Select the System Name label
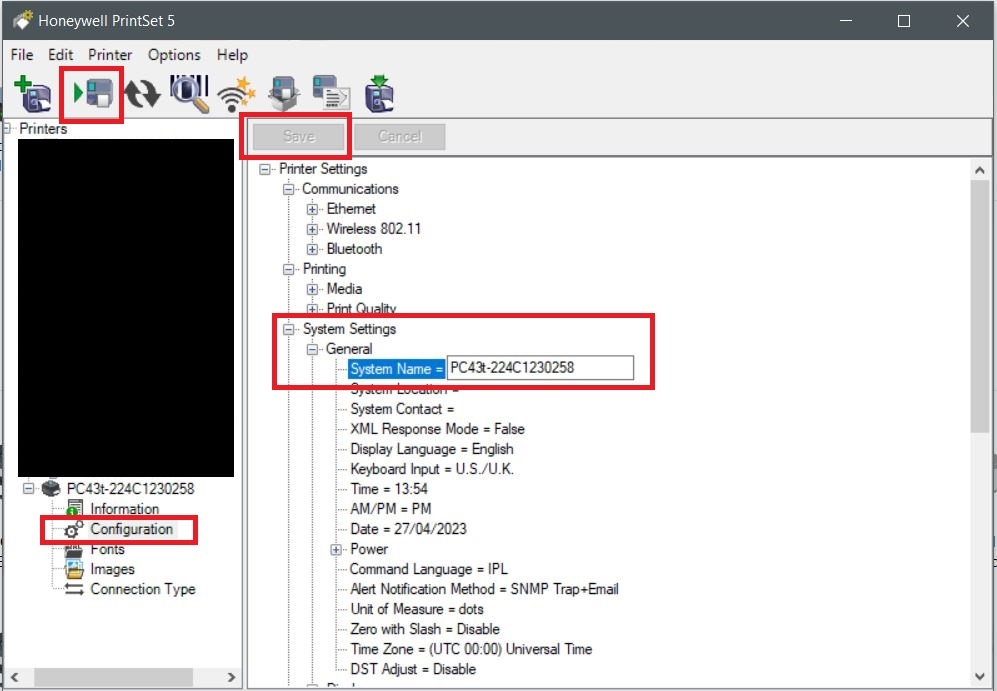The width and height of the screenshot is (997, 691). [x=396, y=369]
